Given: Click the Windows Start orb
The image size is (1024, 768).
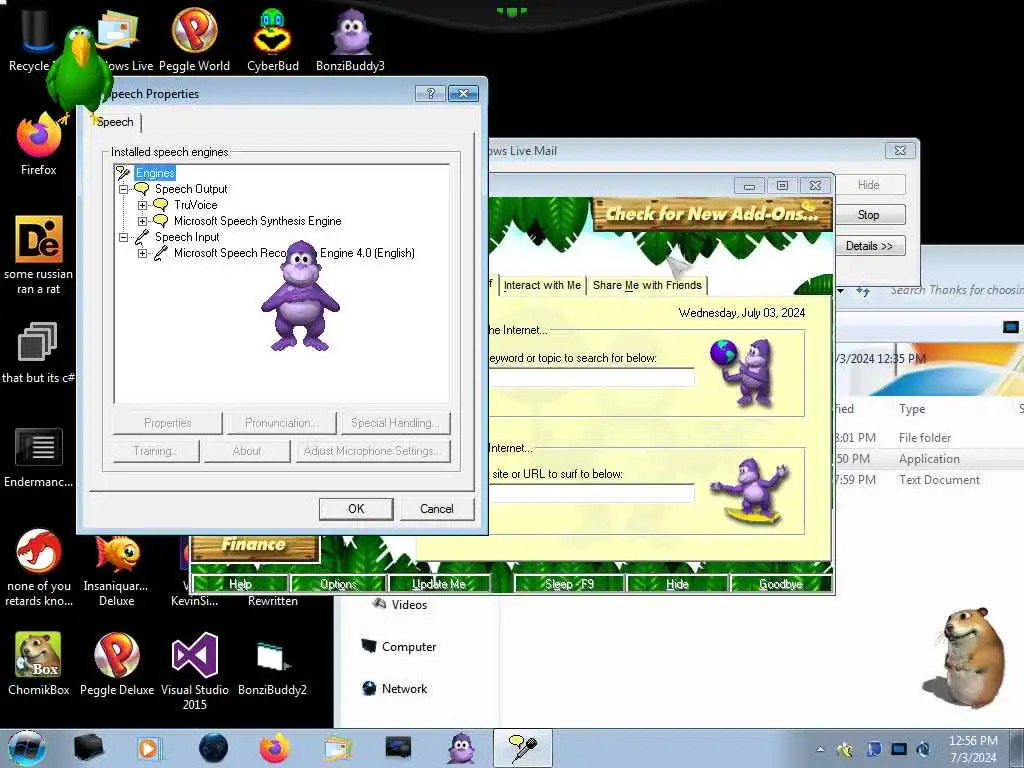Looking at the screenshot, I should [x=27, y=748].
